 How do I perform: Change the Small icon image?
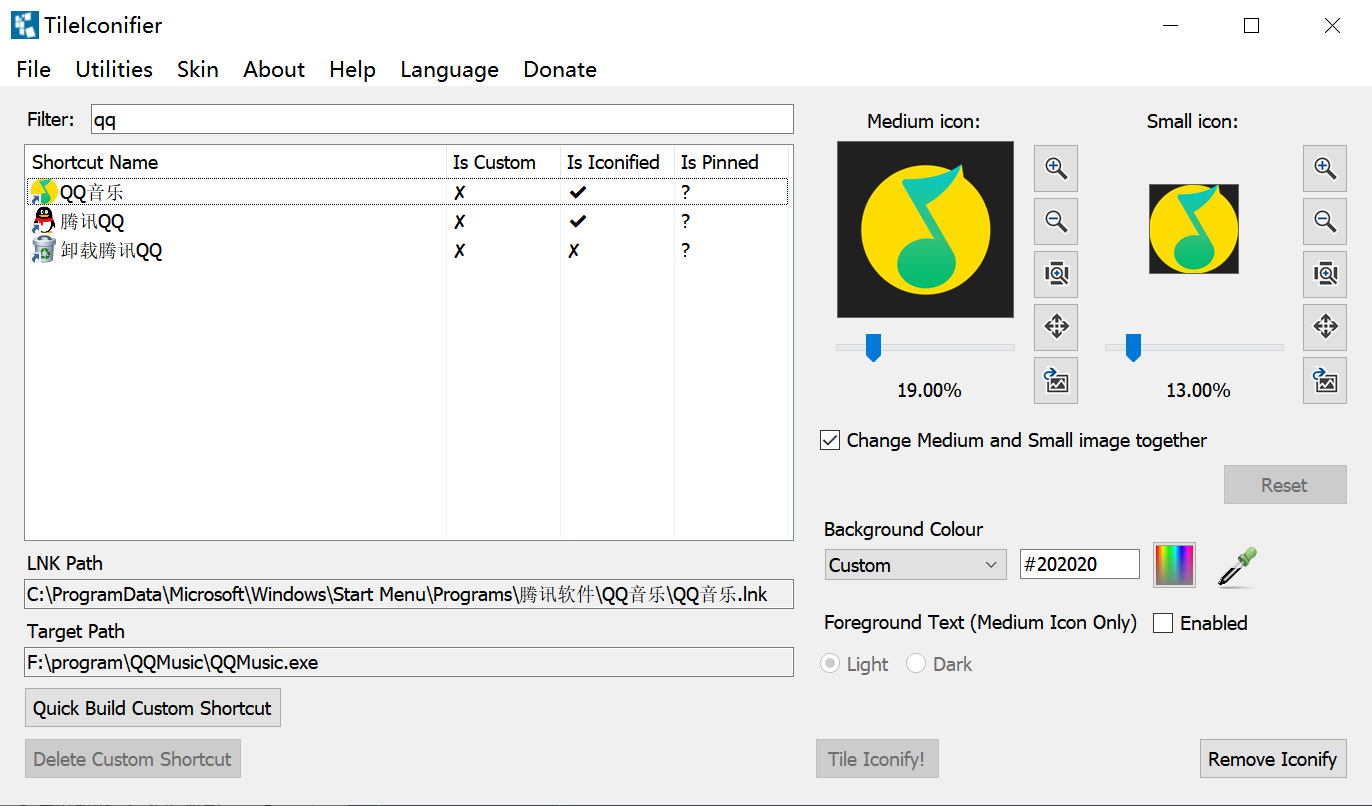[x=1325, y=380]
